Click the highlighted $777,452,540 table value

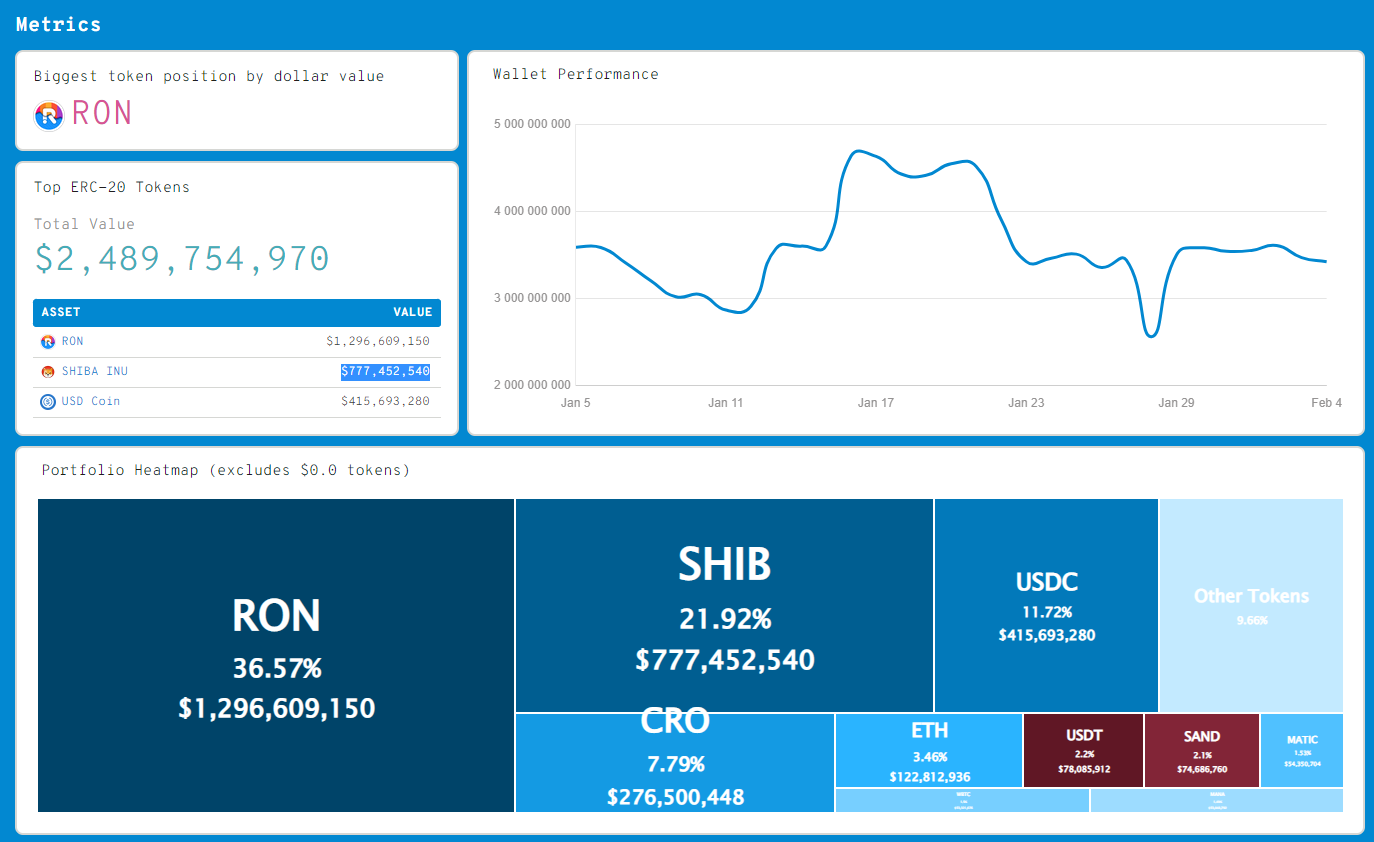(385, 371)
